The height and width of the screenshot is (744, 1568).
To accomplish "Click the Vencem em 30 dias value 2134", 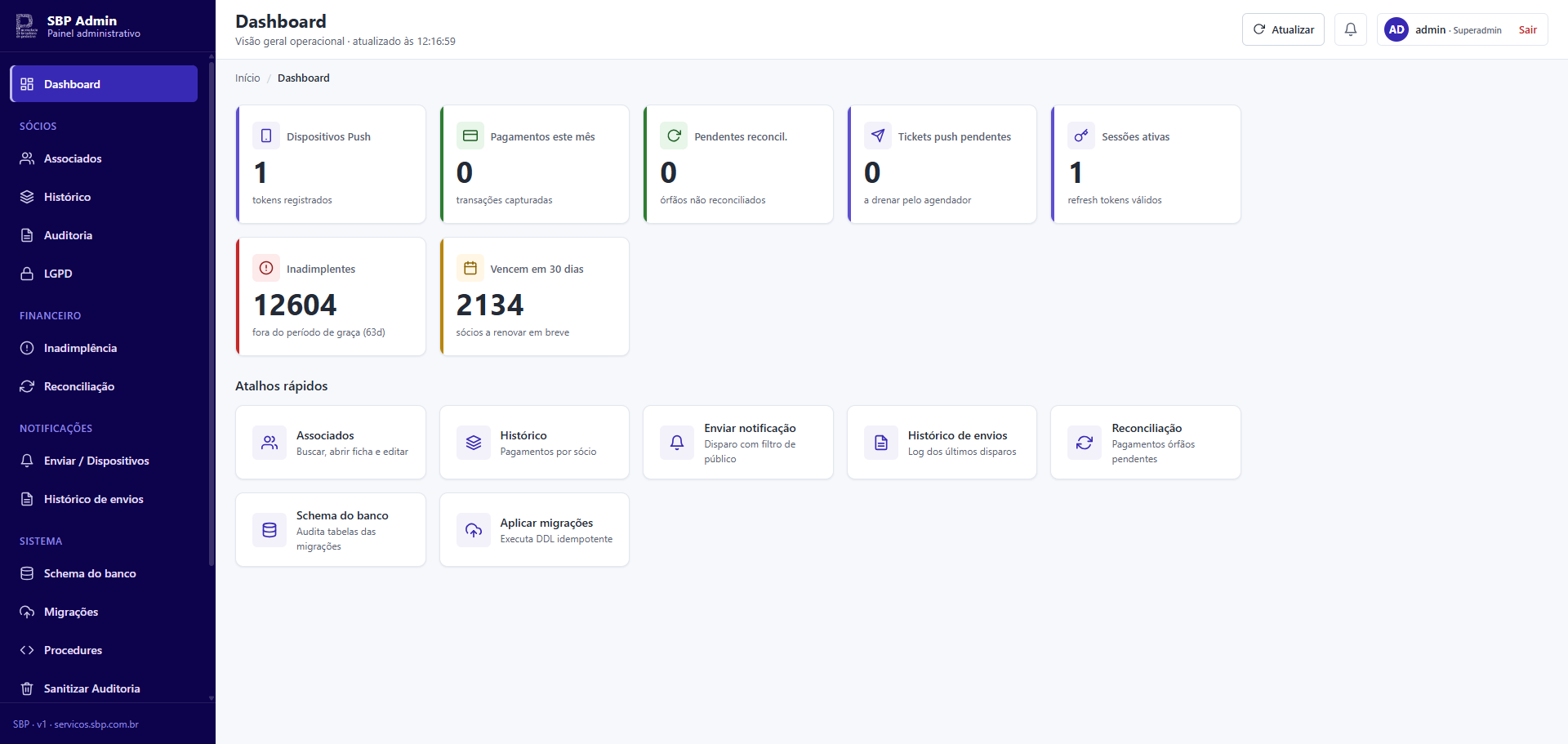I will tap(490, 305).
